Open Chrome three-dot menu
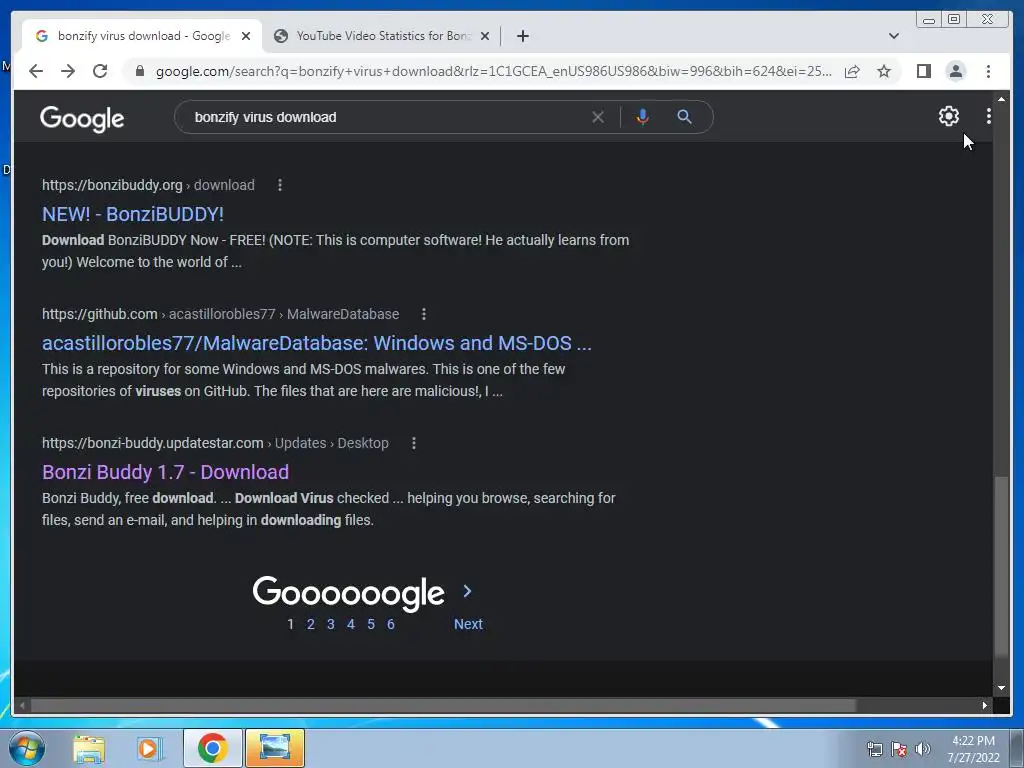Viewport: 1024px width, 768px height. pyautogui.click(x=988, y=71)
